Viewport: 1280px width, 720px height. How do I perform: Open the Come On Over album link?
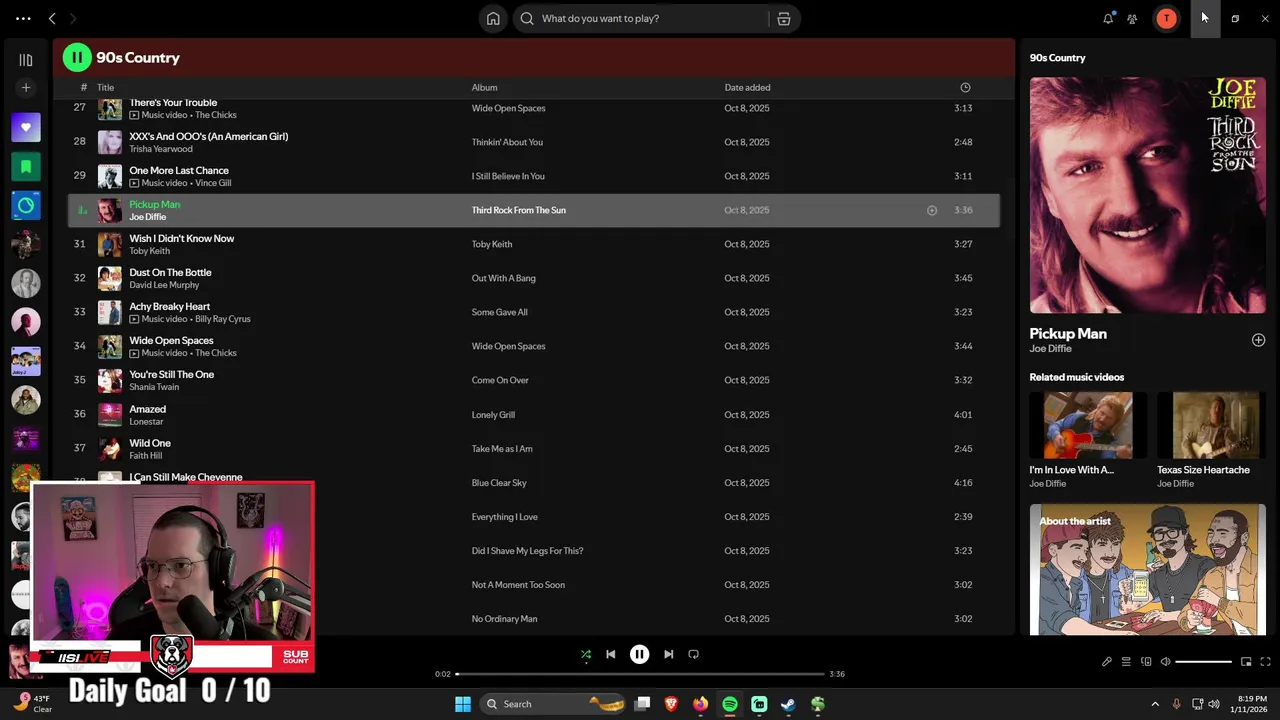[500, 380]
